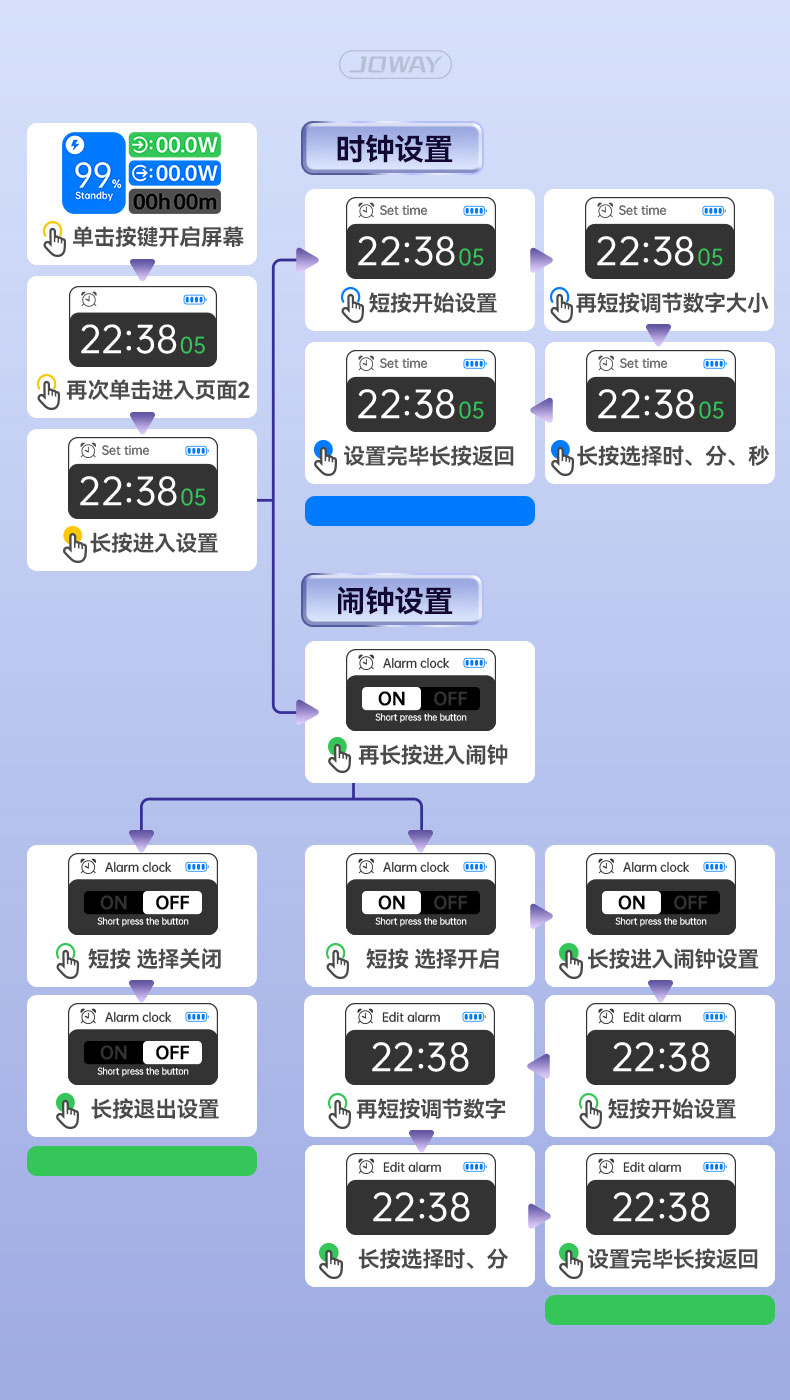Click the green input power icon beside 00.0W

(x=140, y=145)
